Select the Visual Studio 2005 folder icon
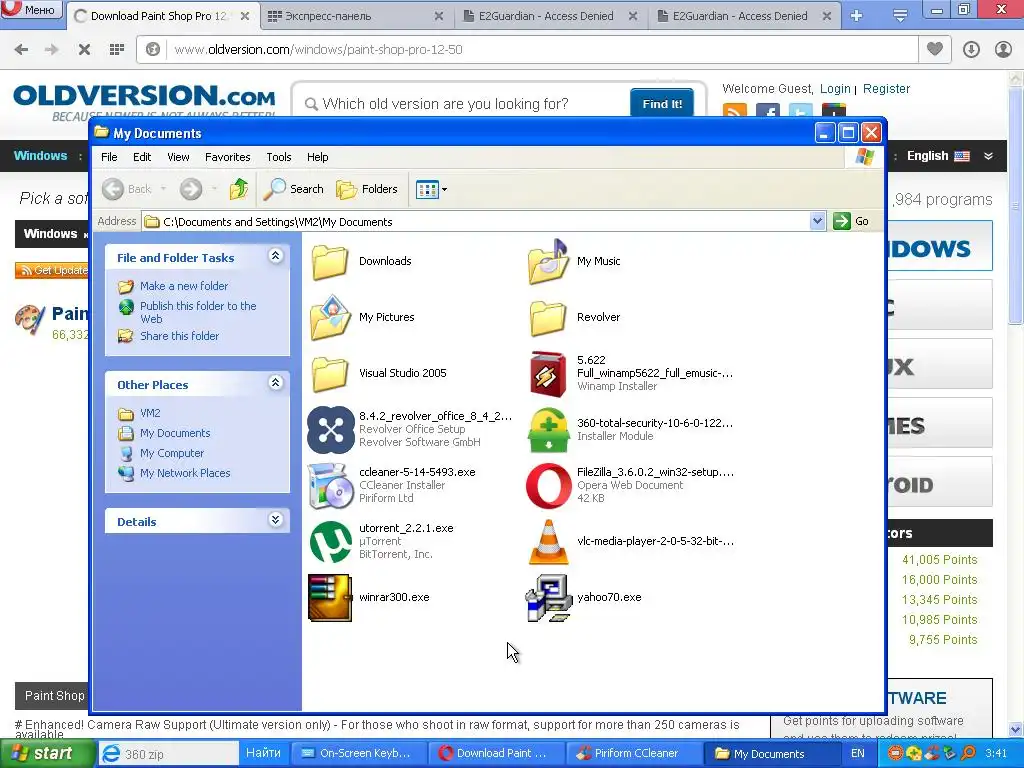 [x=330, y=374]
